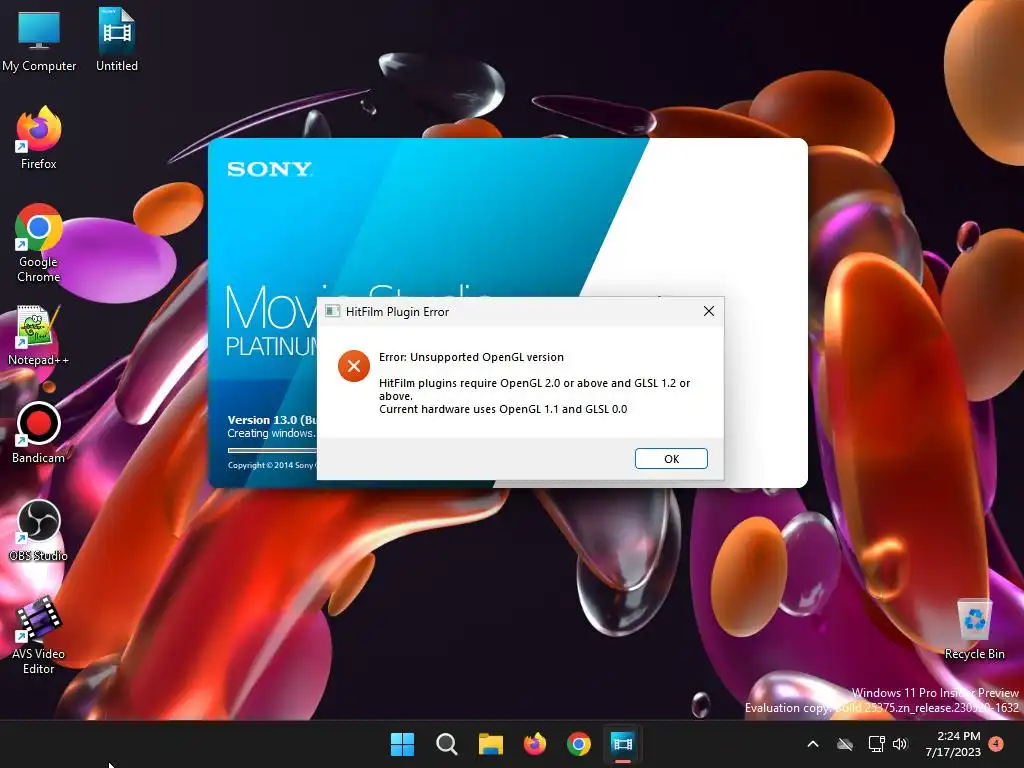Open Chrome from the taskbar
The image size is (1024, 768).
pos(579,744)
